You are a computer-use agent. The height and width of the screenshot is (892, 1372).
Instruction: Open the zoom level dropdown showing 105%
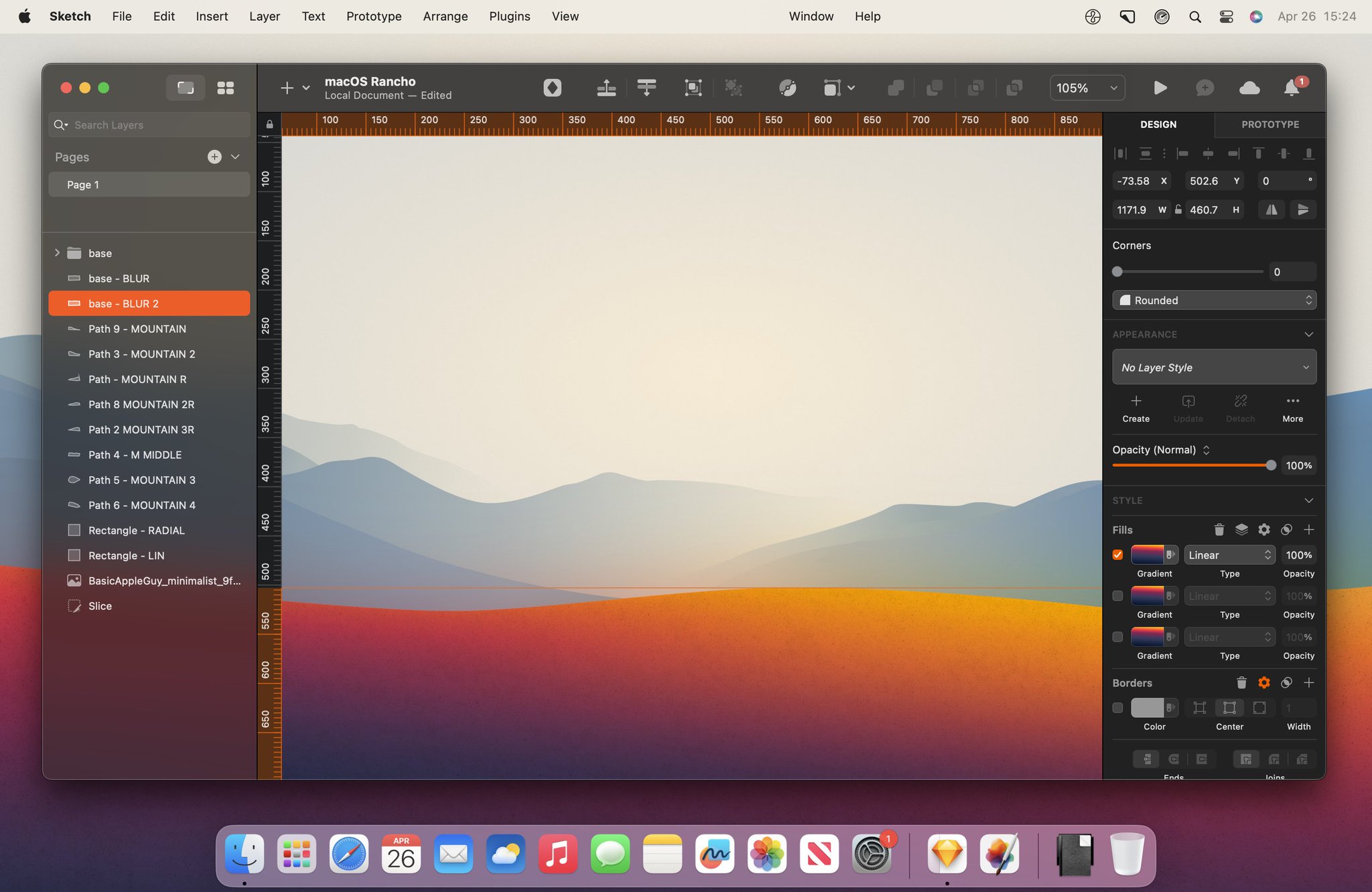click(x=1087, y=88)
